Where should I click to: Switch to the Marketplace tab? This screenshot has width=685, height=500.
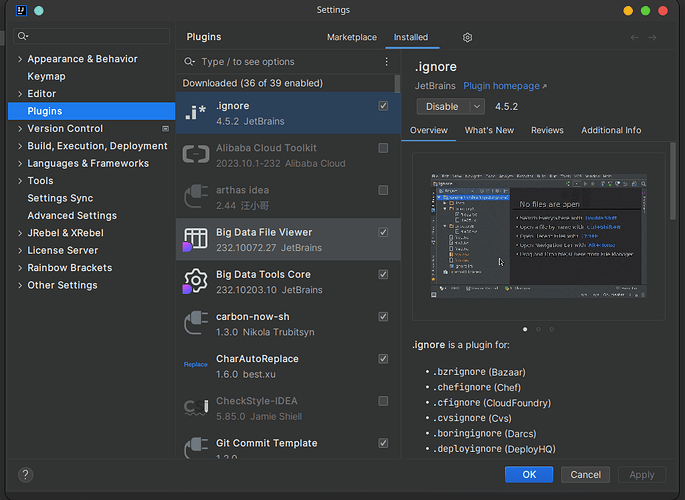(352, 38)
